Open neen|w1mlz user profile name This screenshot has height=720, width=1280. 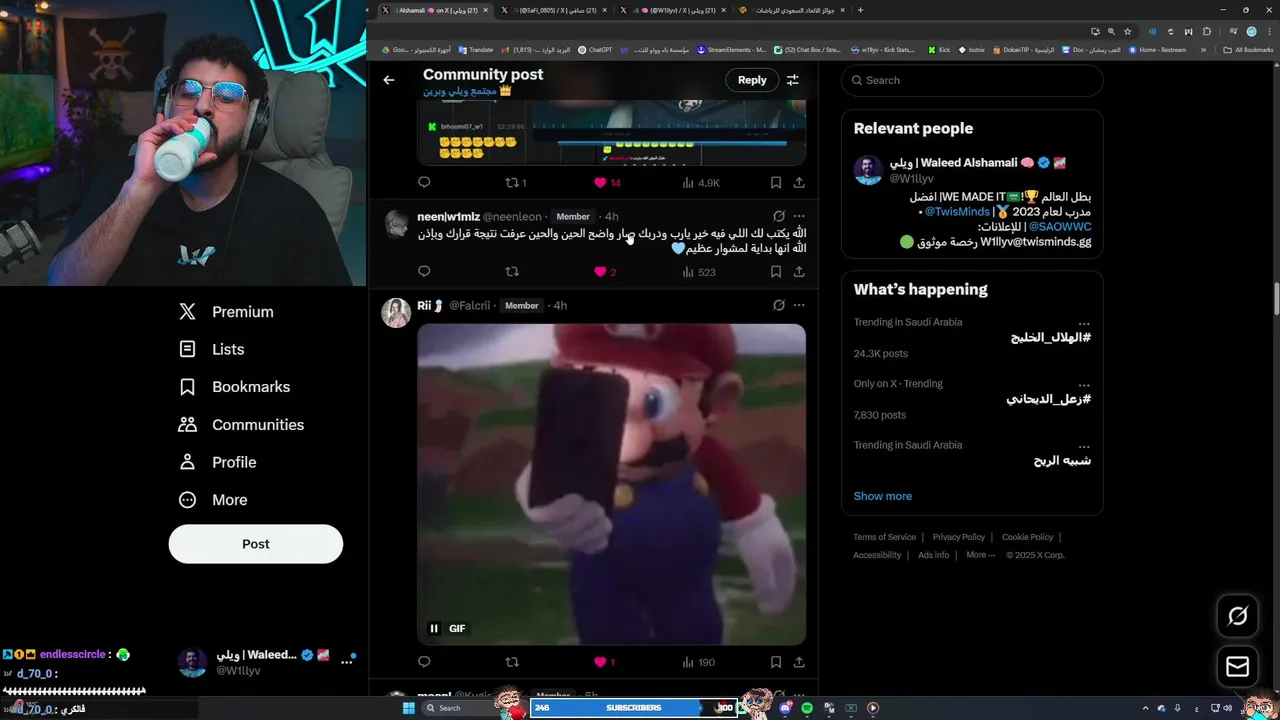point(448,216)
